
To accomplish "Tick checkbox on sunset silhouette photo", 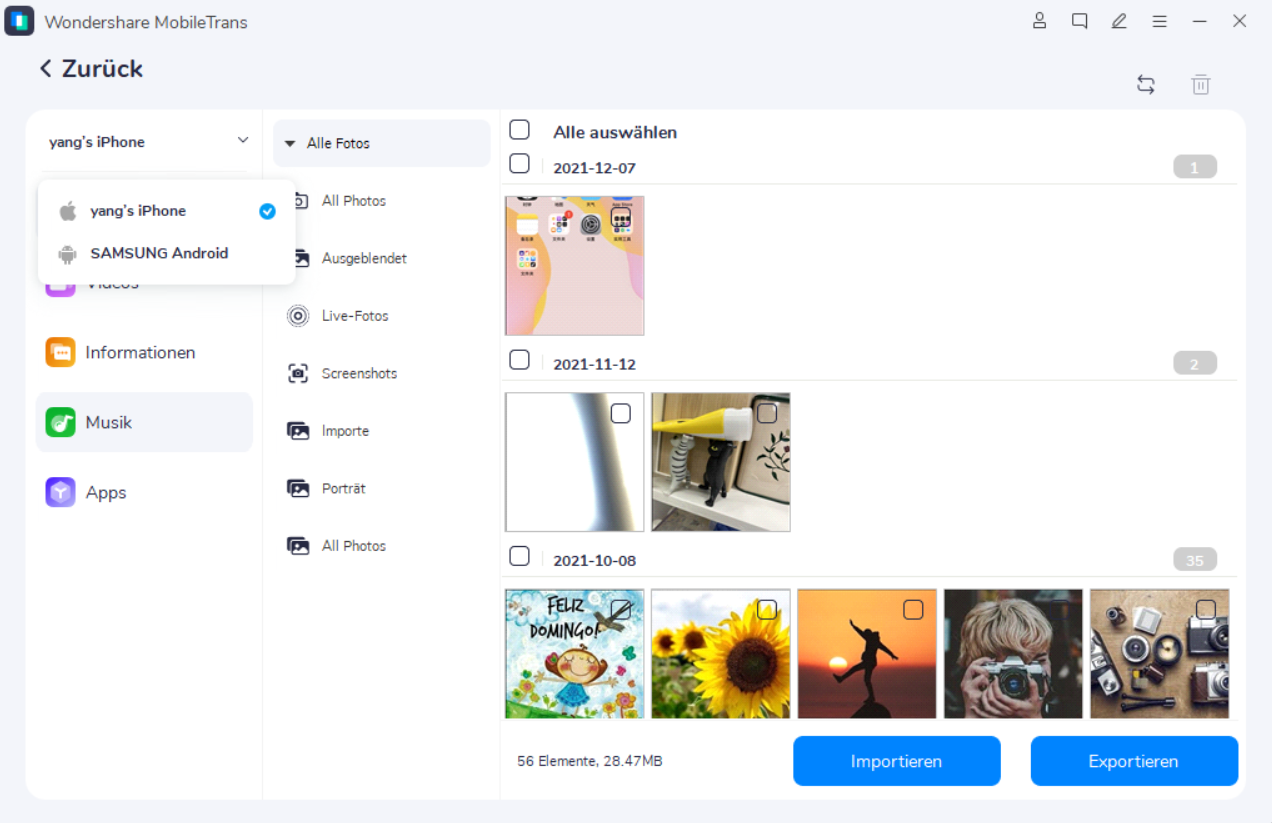I will 913,609.
